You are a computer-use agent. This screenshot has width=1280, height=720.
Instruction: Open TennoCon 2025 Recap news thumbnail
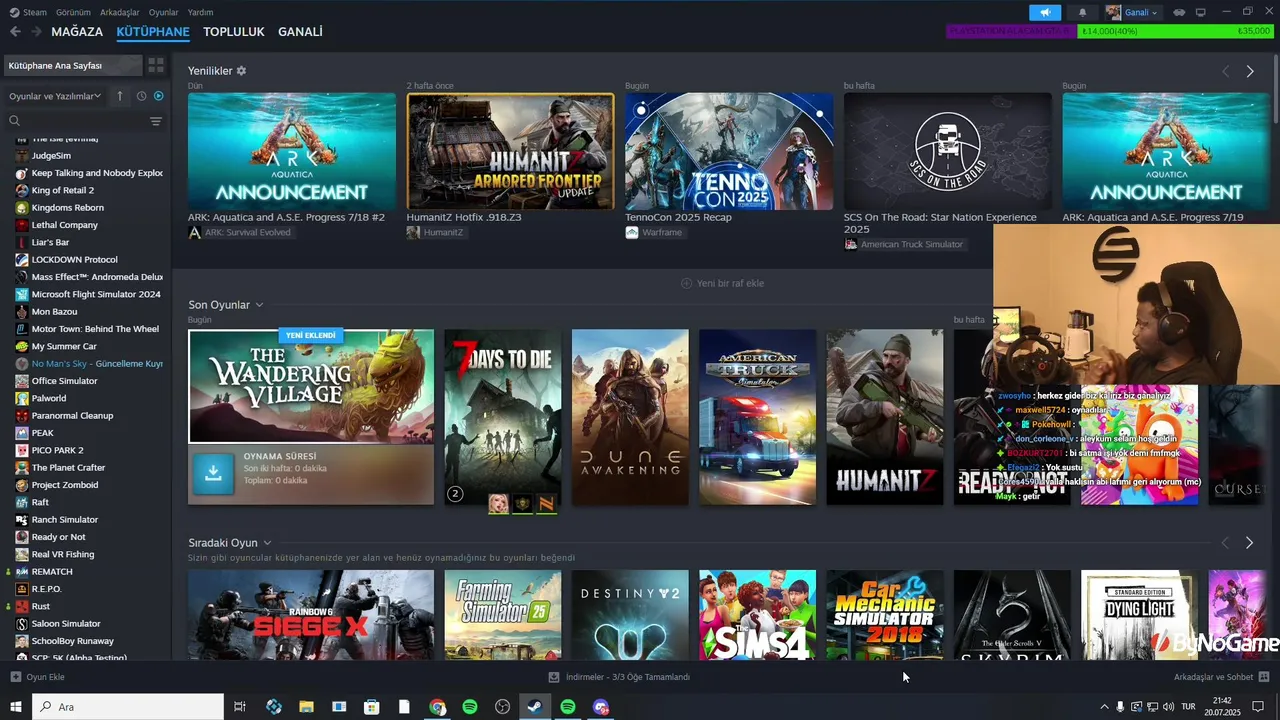point(729,151)
